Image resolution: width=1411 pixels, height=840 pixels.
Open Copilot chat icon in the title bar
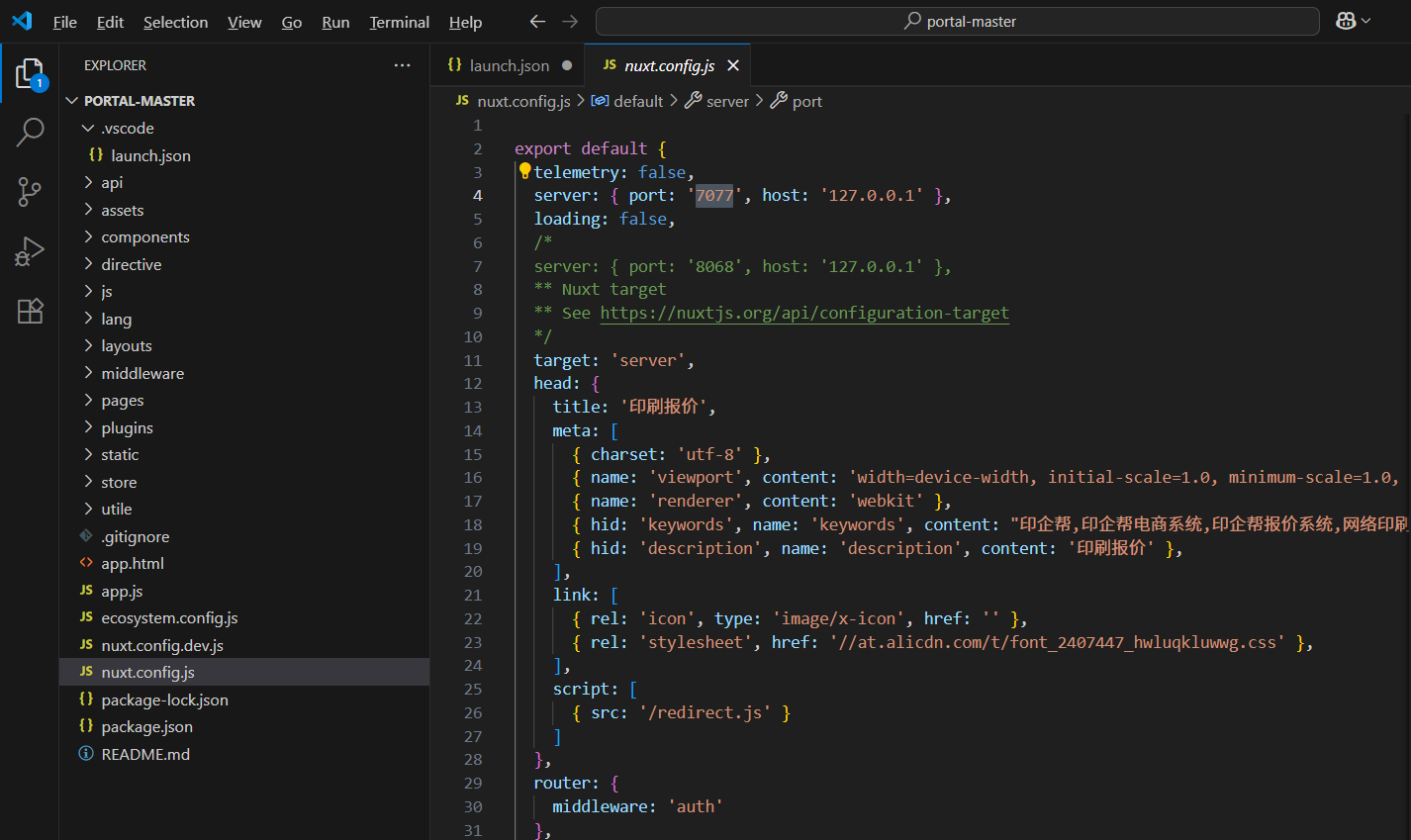click(x=1346, y=21)
